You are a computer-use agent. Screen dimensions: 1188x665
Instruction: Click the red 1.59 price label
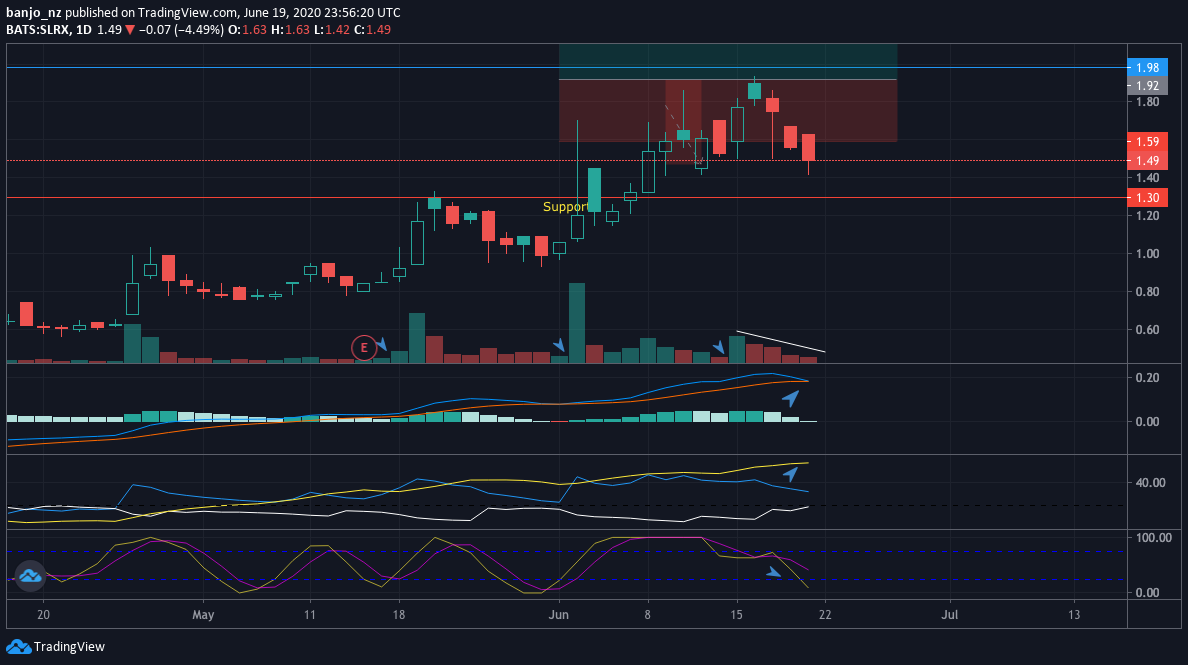pos(1147,141)
